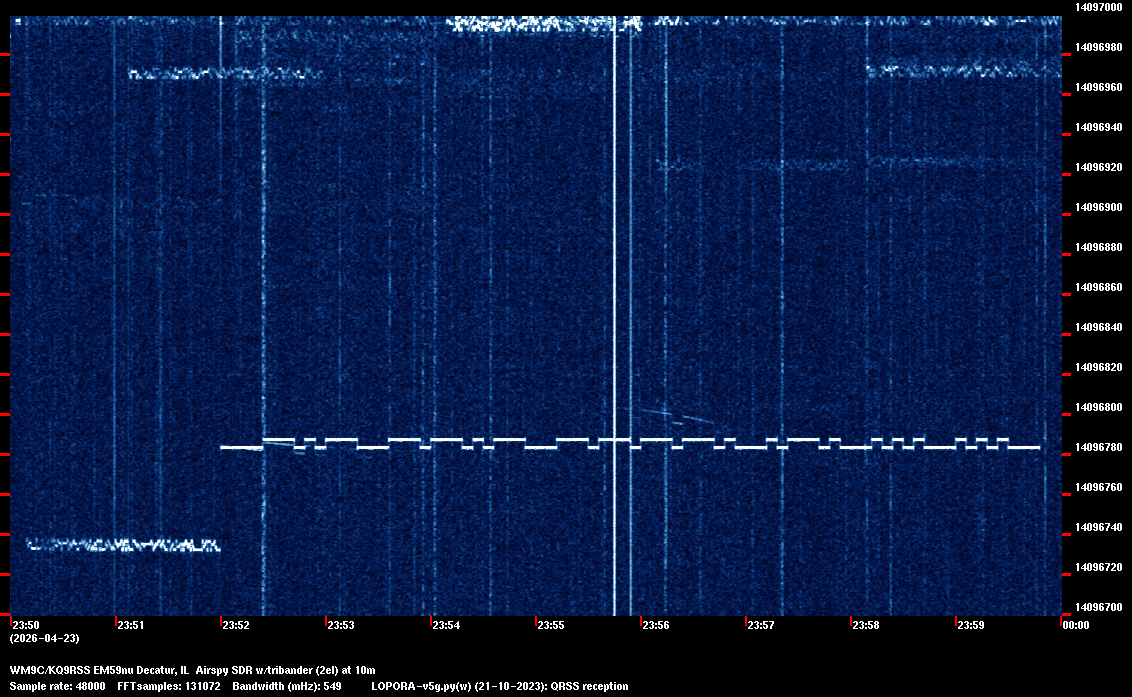Click the 14096840 frequency scale label

pos(1098,327)
